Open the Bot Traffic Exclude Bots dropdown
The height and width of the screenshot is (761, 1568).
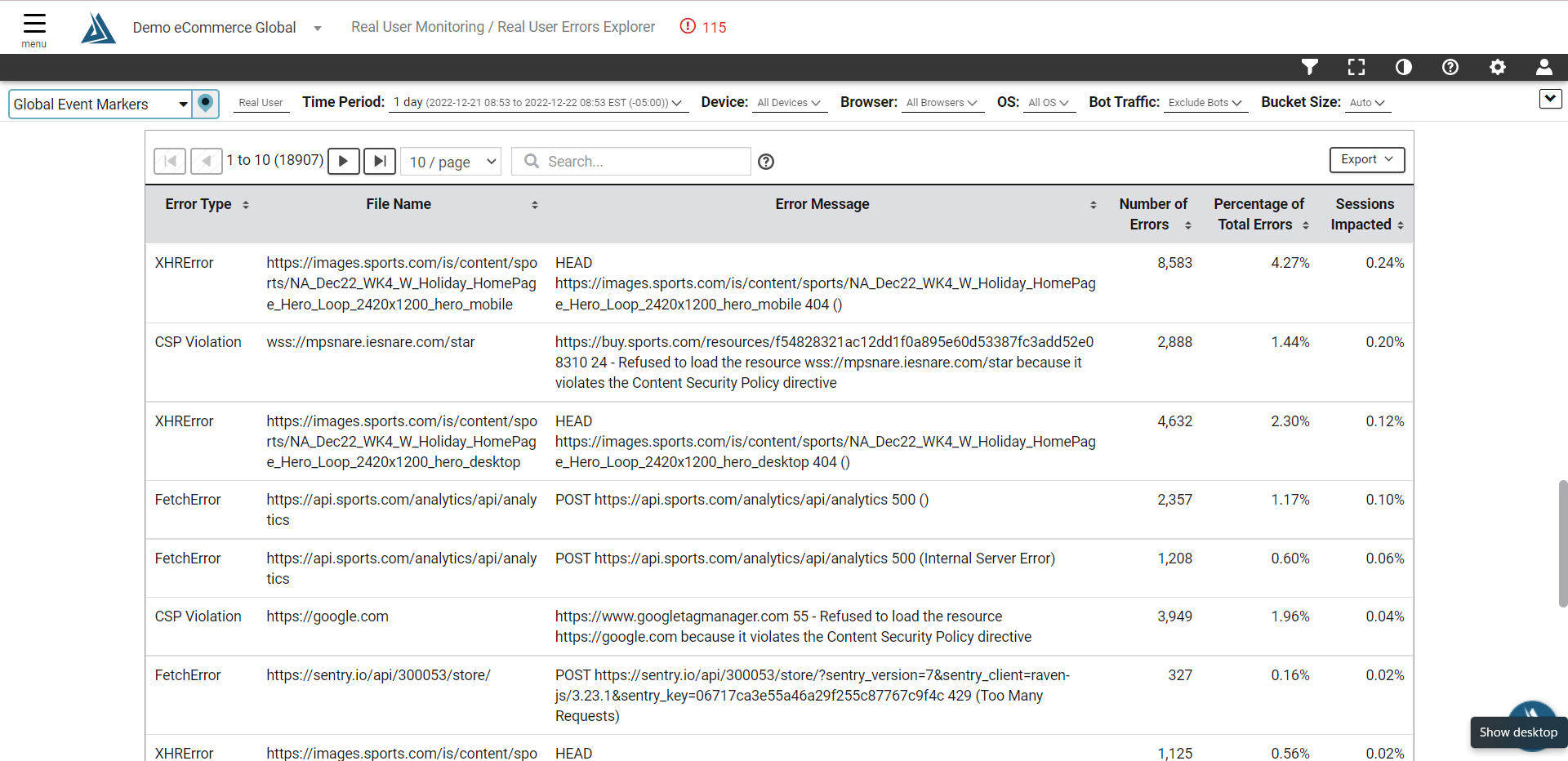point(1205,103)
